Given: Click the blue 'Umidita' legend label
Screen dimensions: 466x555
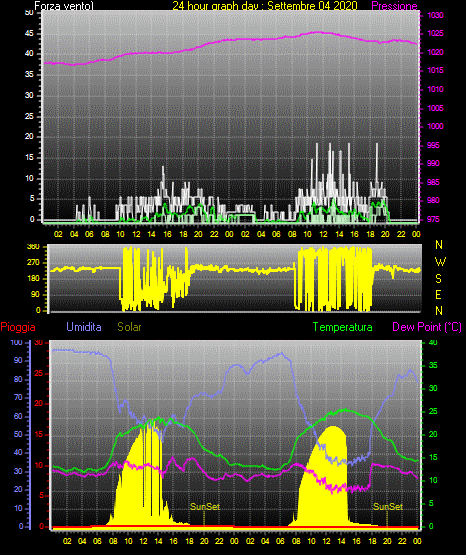Looking at the screenshot, I should pyautogui.click(x=84, y=327).
